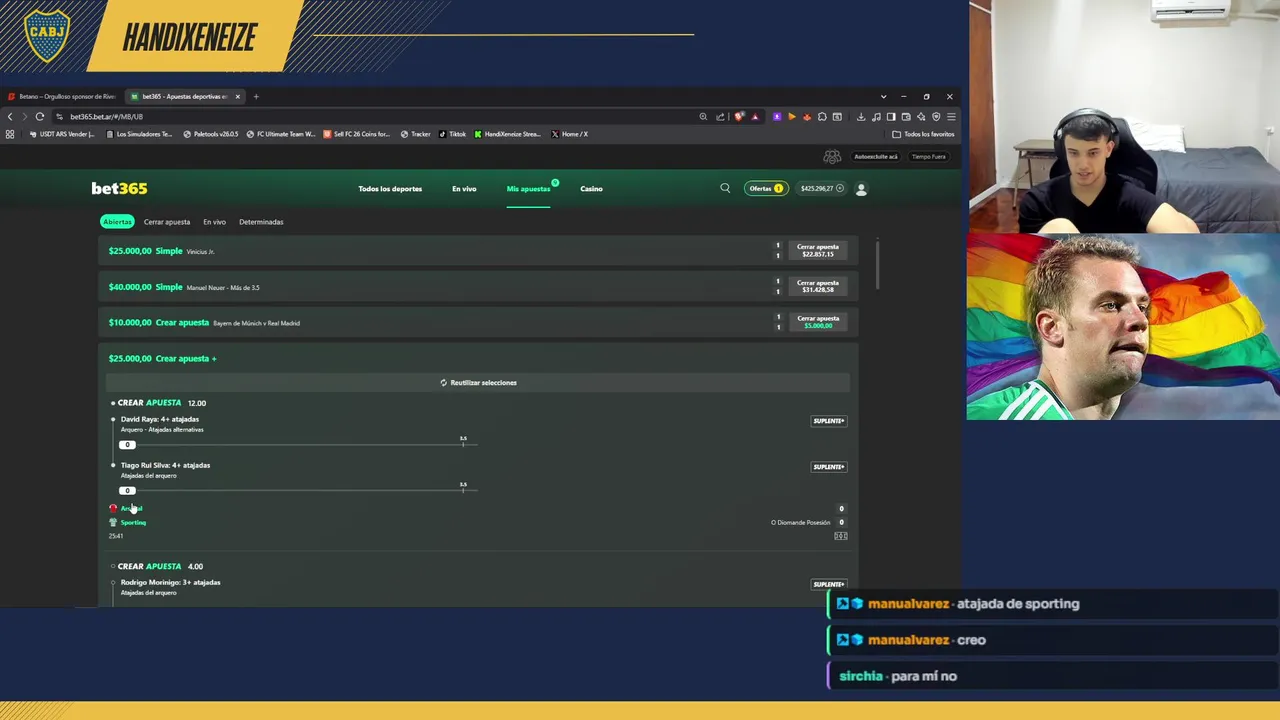Click 'Rodrigo Morinigo: 3+ atajadas' selection
The image size is (1280, 720).
tap(170, 582)
